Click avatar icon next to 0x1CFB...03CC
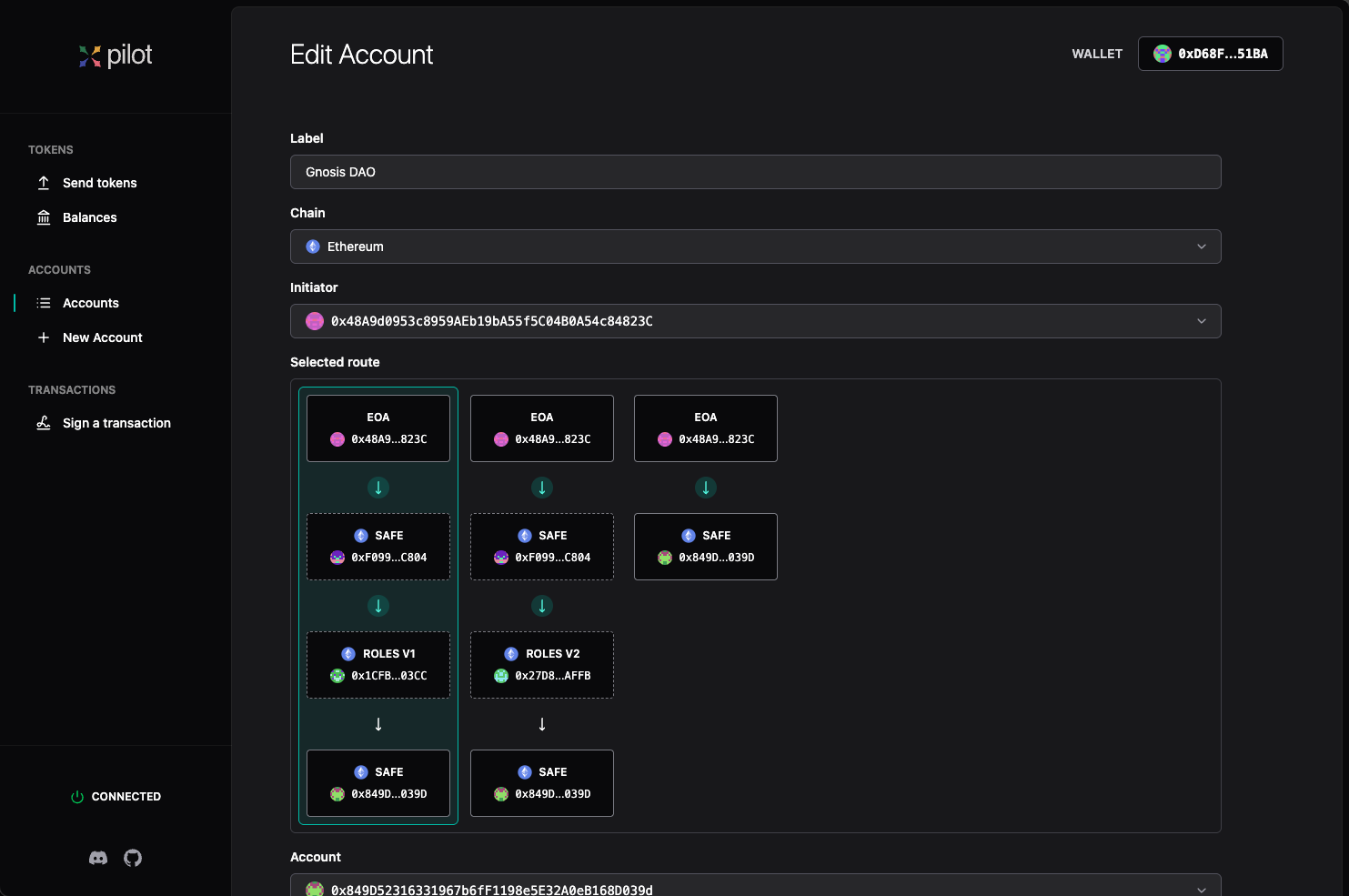This screenshot has height=896, width=1349. click(337, 676)
